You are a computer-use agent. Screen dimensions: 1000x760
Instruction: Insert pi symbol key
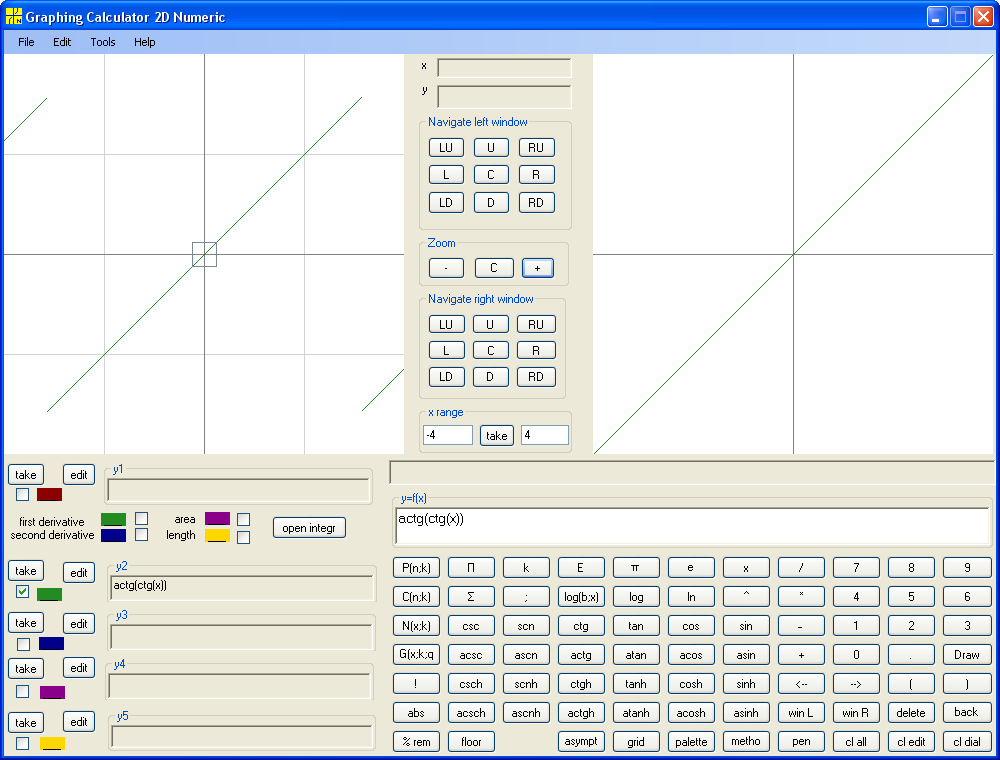[636, 567]
